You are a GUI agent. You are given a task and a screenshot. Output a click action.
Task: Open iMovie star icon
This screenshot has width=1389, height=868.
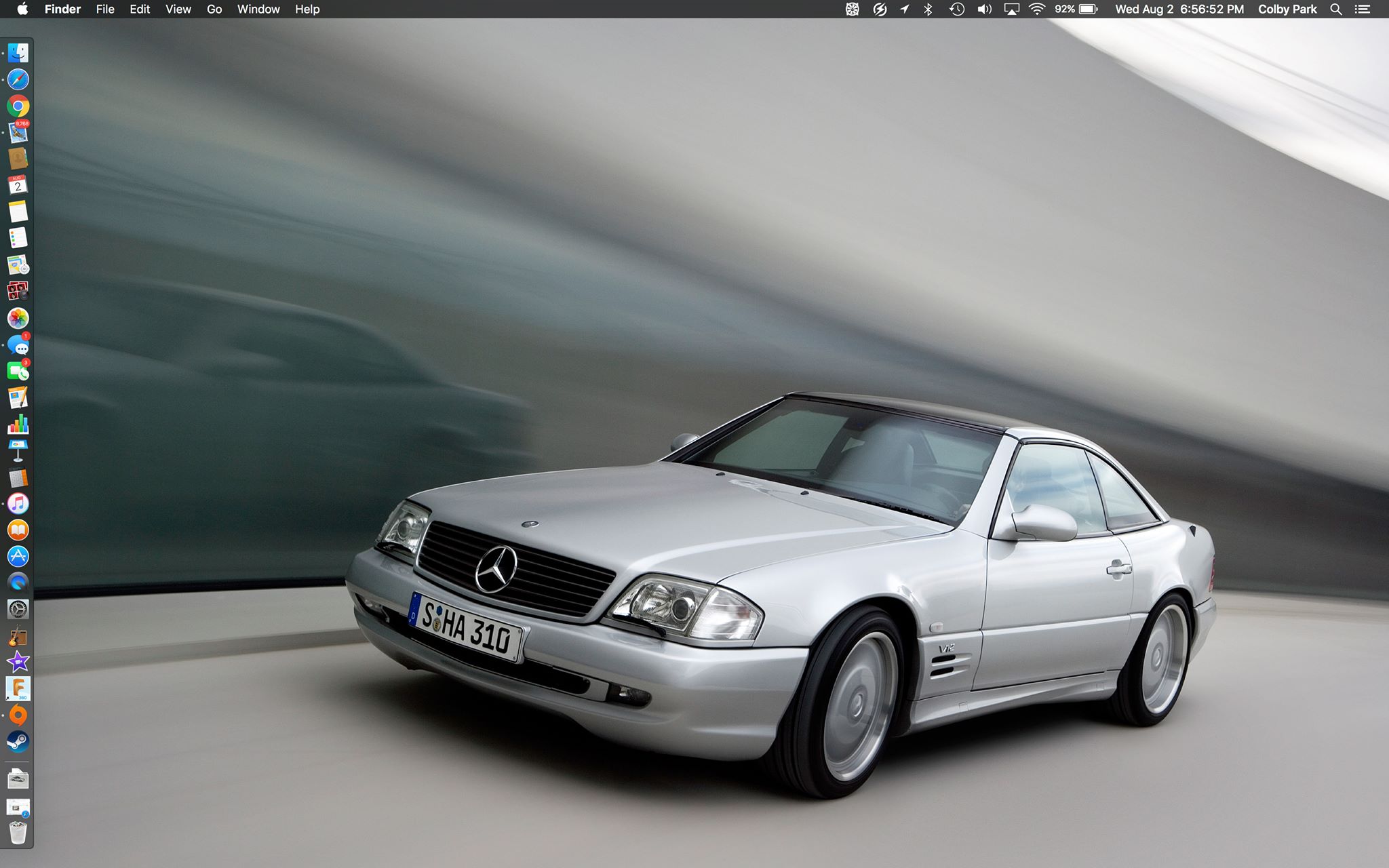point(18,662)
